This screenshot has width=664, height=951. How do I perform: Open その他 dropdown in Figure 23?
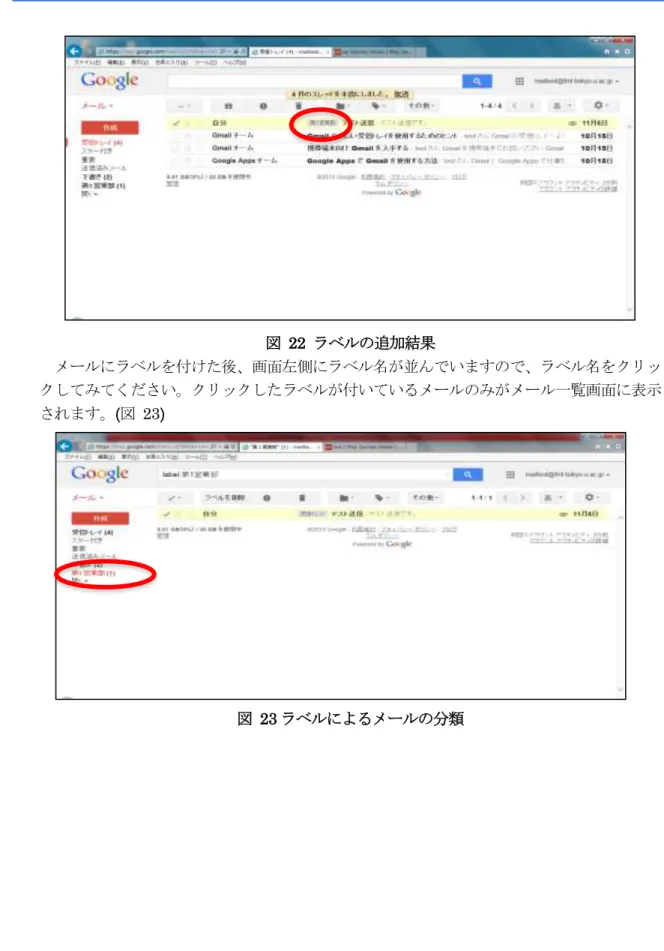tap(425, 498)
